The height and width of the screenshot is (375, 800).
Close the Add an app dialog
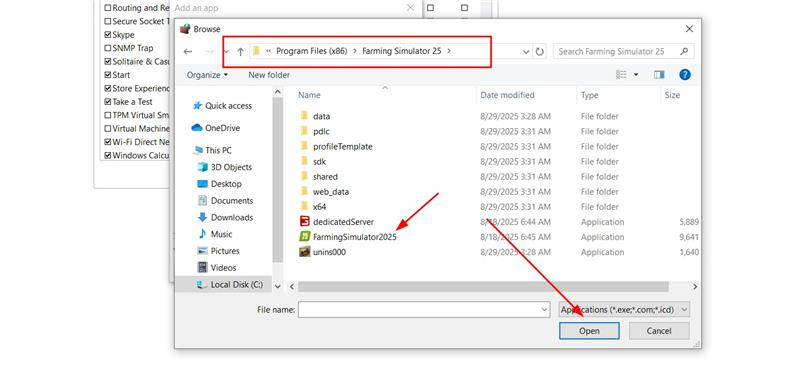411,8
